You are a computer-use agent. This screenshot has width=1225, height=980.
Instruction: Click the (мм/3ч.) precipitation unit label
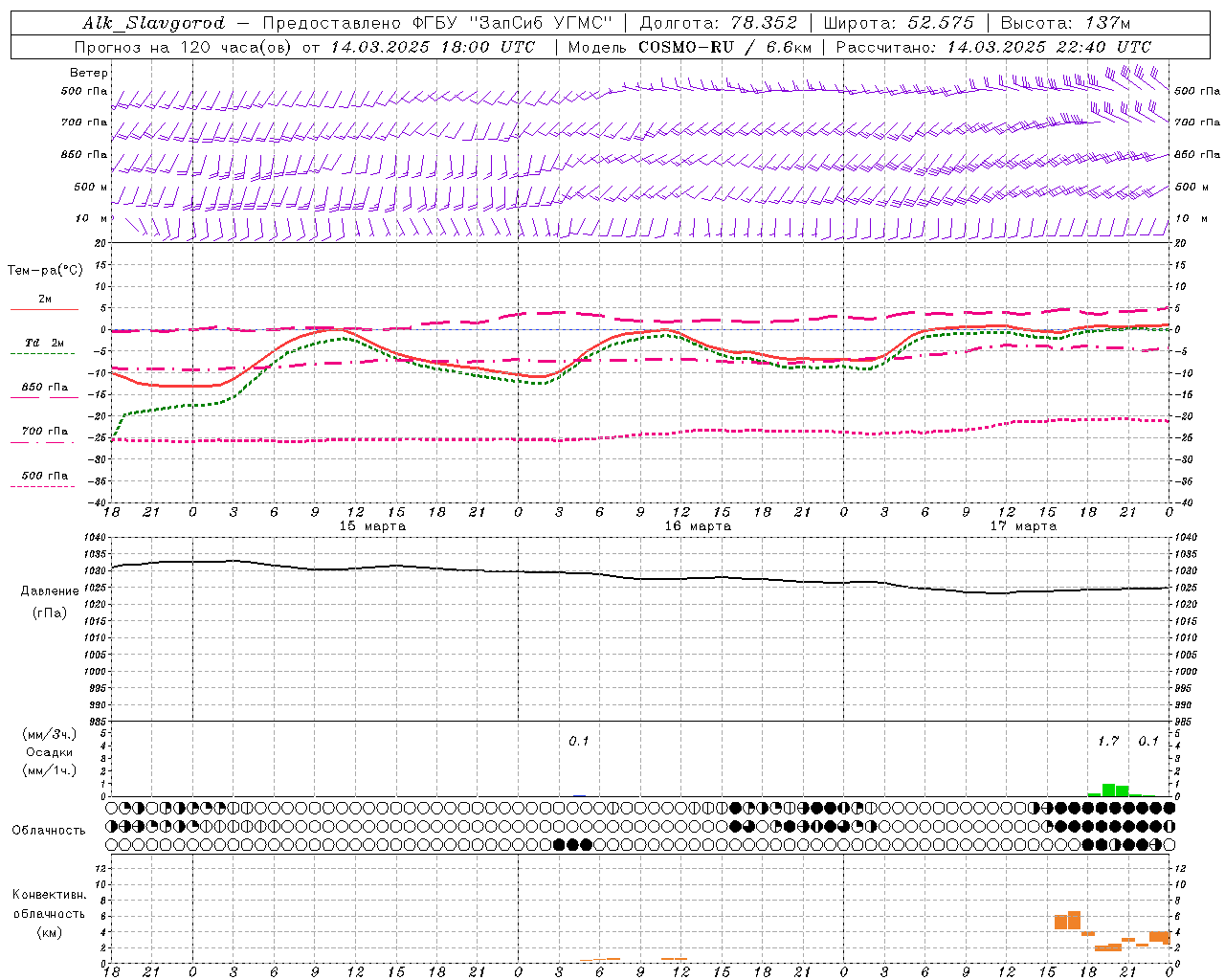(50, 734)
